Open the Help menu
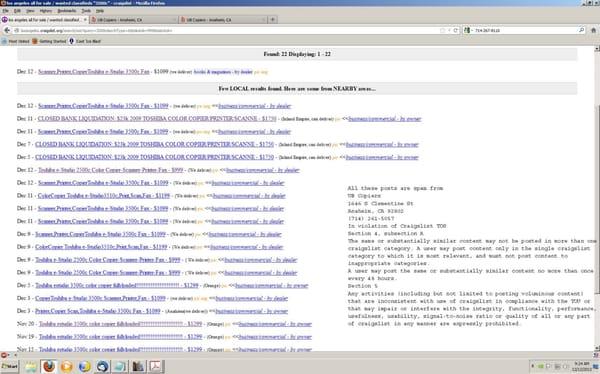Viewport: 600px width, 374px height. (x=99, y=11)
